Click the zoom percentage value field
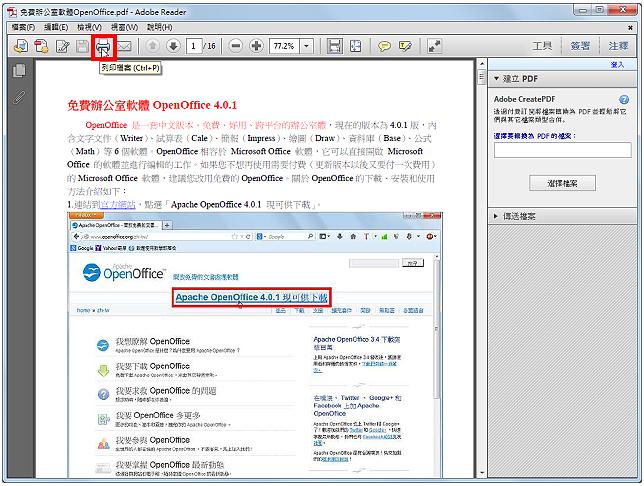Image resolution: width=644 pixels, height=486 pixels. point(285,46)
